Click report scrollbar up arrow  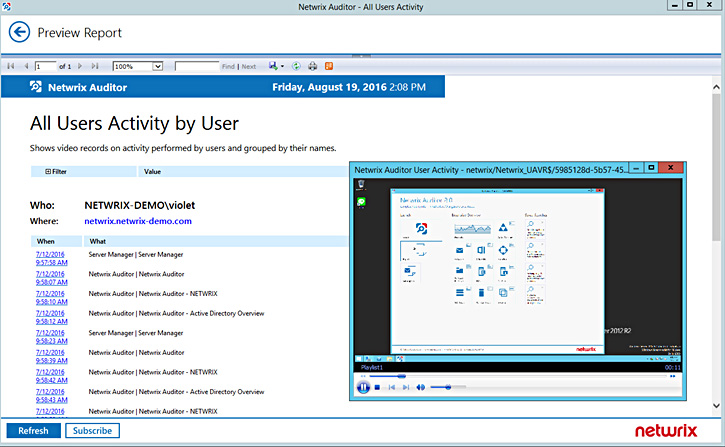(x=716, y=86)
